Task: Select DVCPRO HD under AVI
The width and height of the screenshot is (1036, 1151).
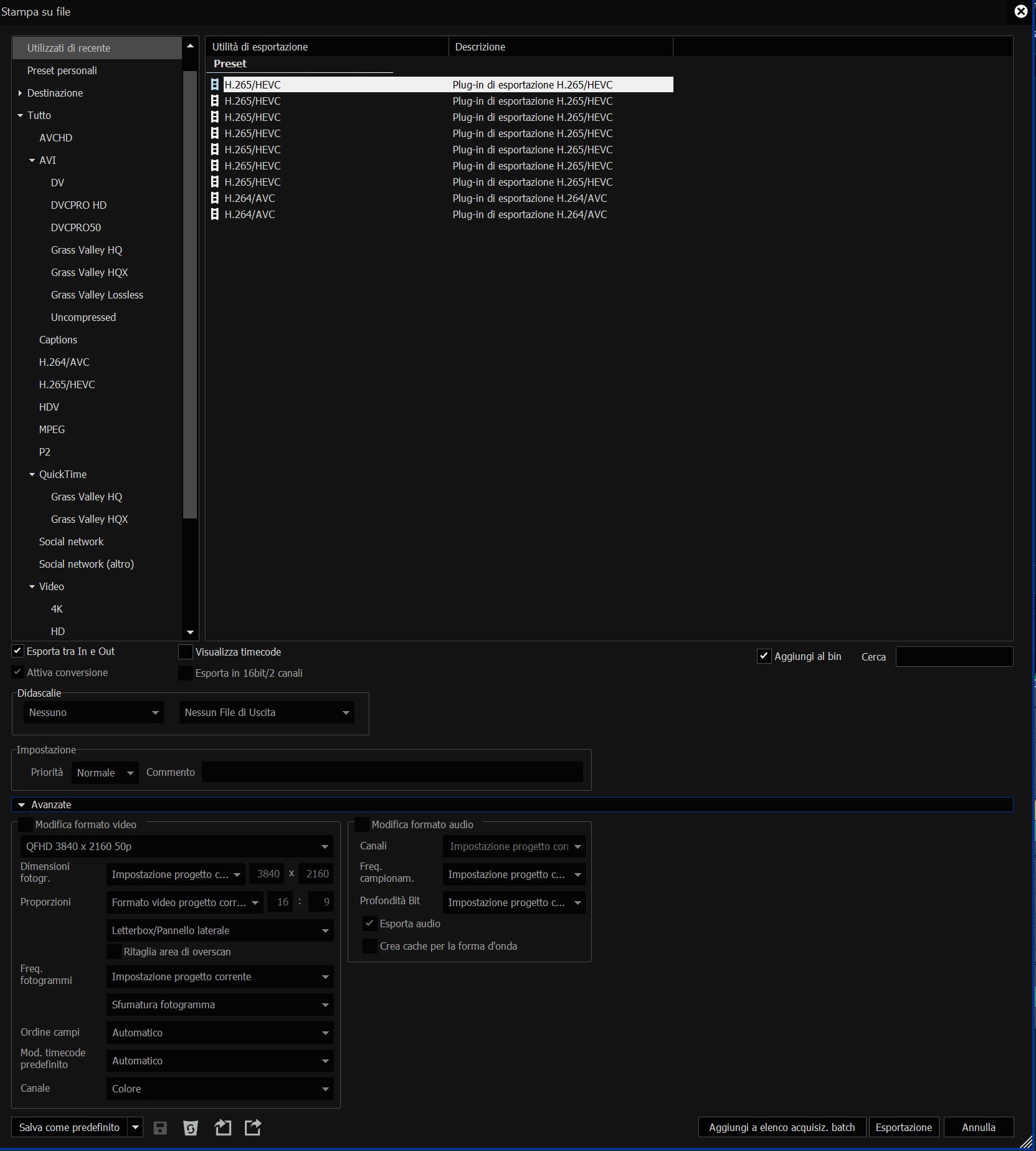Action: pyautogui.click(x=78, y=205)
